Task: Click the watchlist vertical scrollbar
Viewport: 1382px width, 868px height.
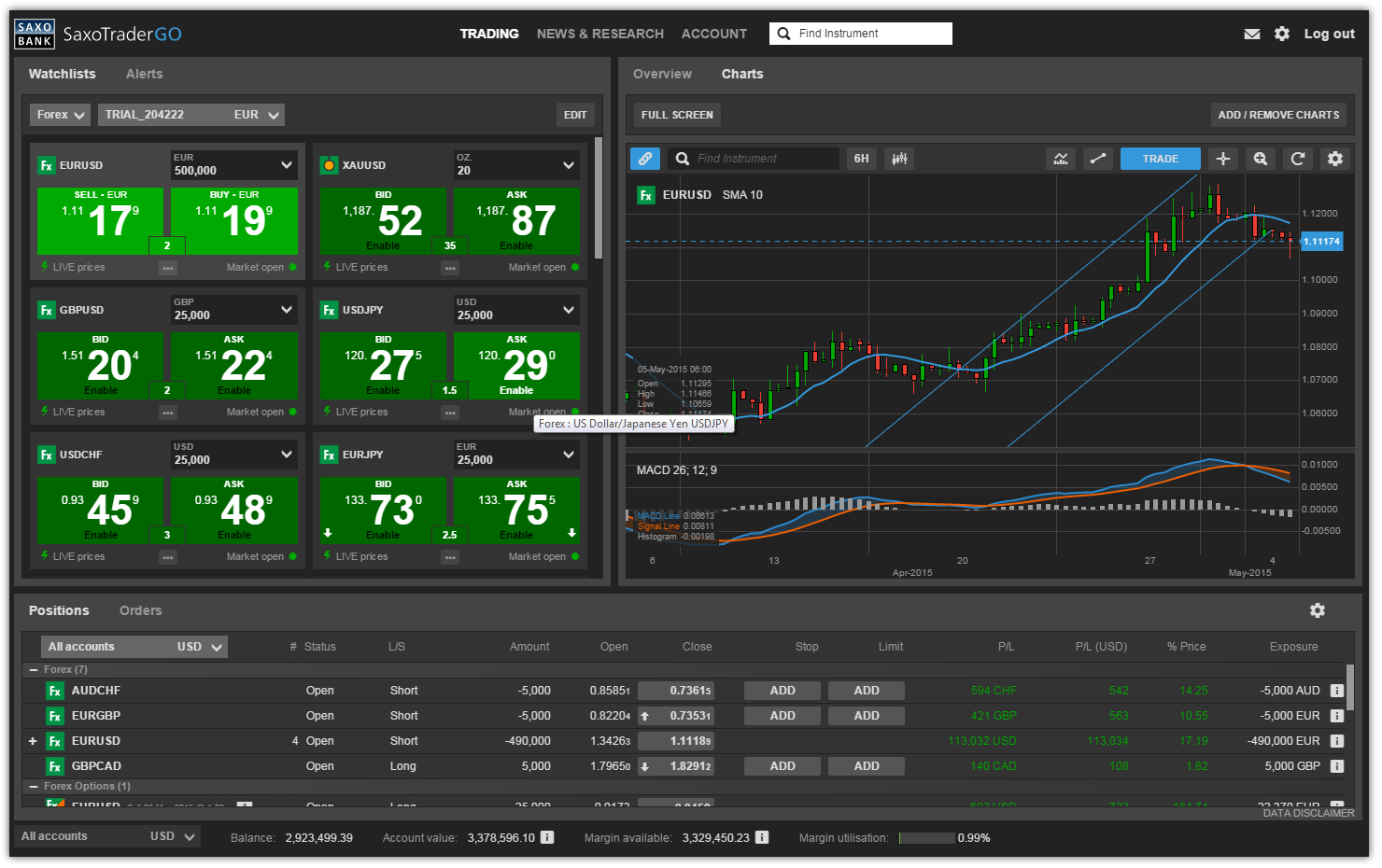Action: 598,199
